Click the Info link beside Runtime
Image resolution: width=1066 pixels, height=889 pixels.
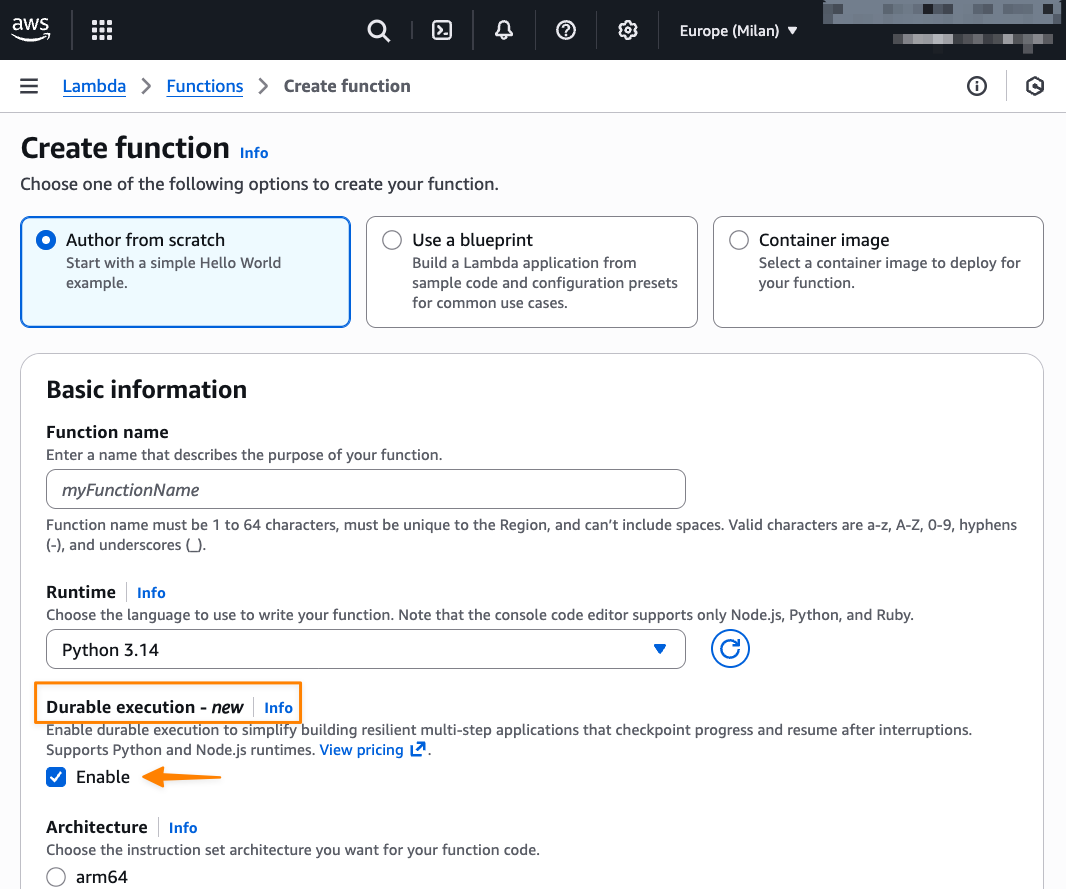tap(151, 592)
